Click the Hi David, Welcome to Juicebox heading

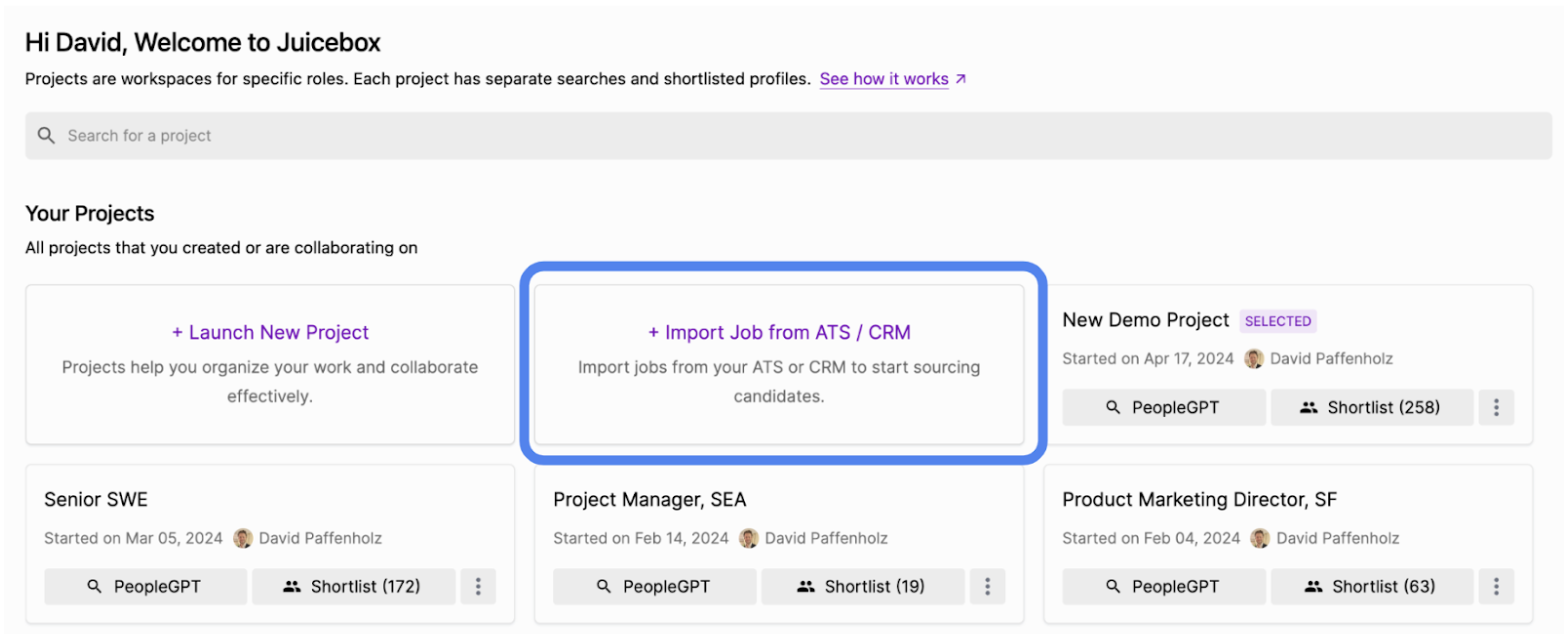click(x=203, y=43)
